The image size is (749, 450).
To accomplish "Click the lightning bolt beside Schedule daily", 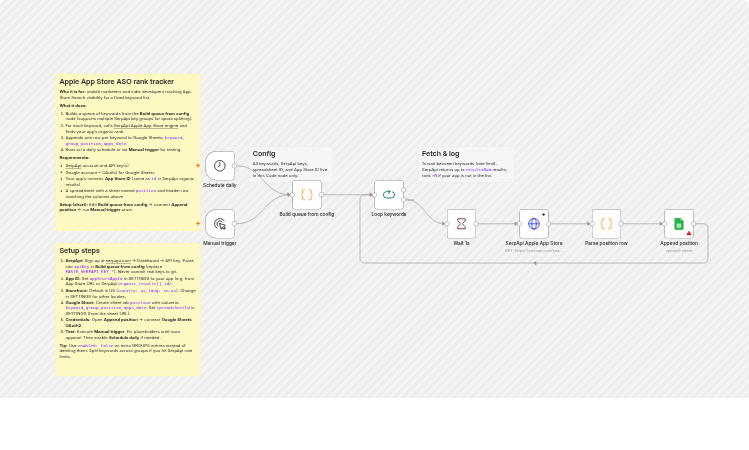I will pyautogui.click(x=198, y=166).
